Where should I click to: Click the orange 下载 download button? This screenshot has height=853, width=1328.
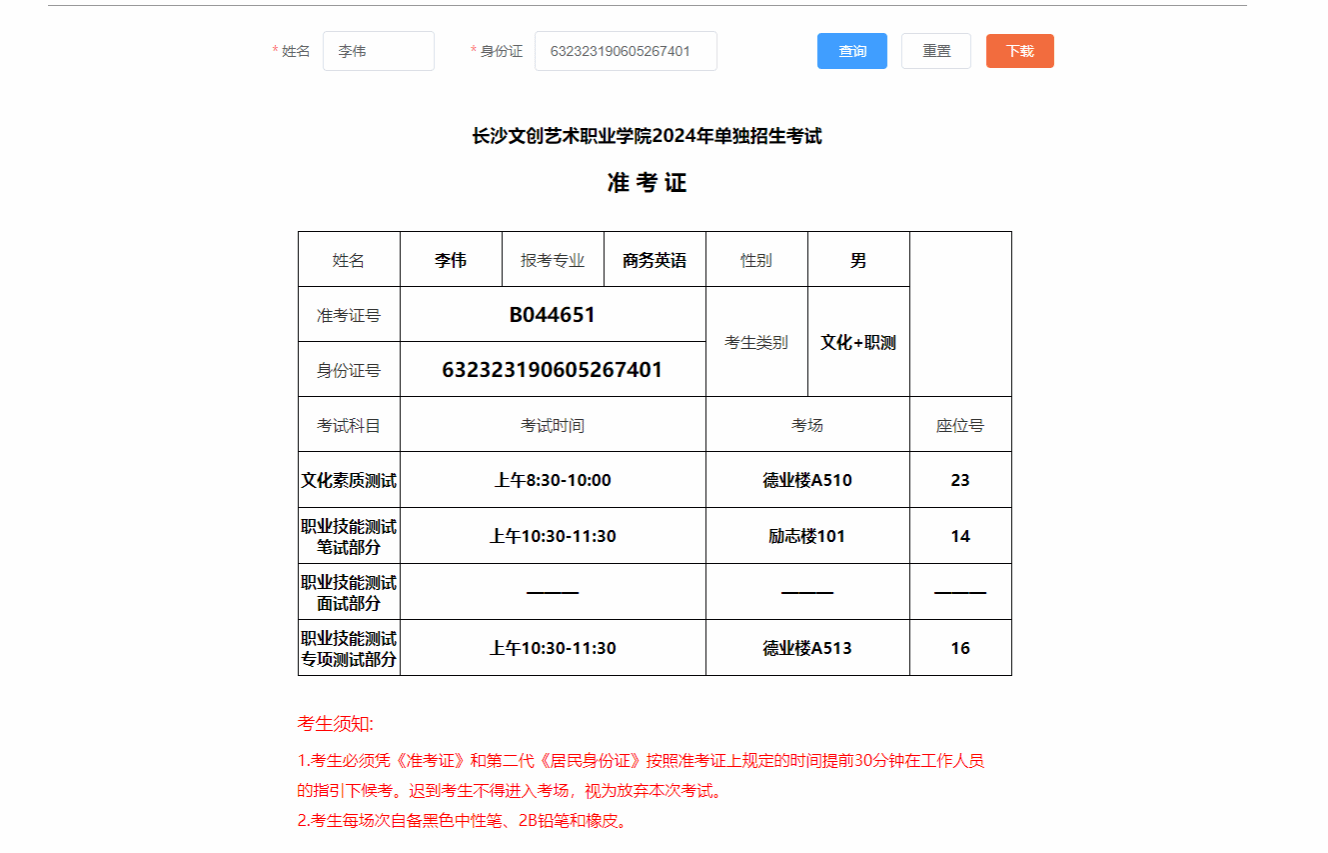tap(1019, 51)
